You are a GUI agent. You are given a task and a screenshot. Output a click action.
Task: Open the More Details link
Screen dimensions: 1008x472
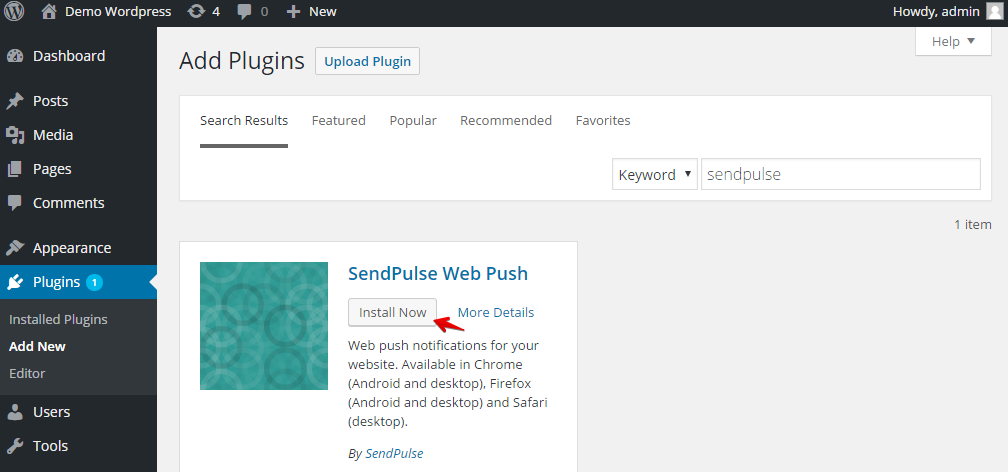(x=496, y=313)
